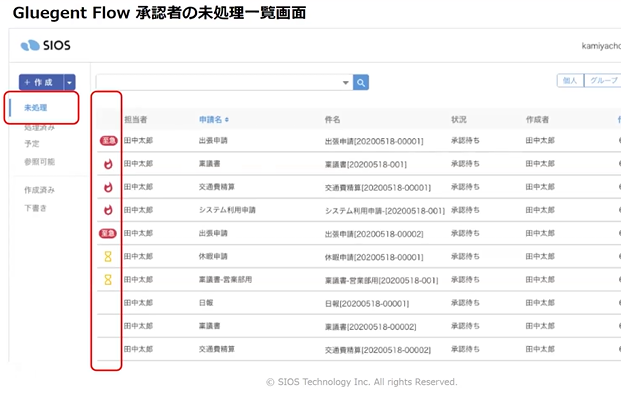Open 稟議書[20200518-001] item

(366, 164)
